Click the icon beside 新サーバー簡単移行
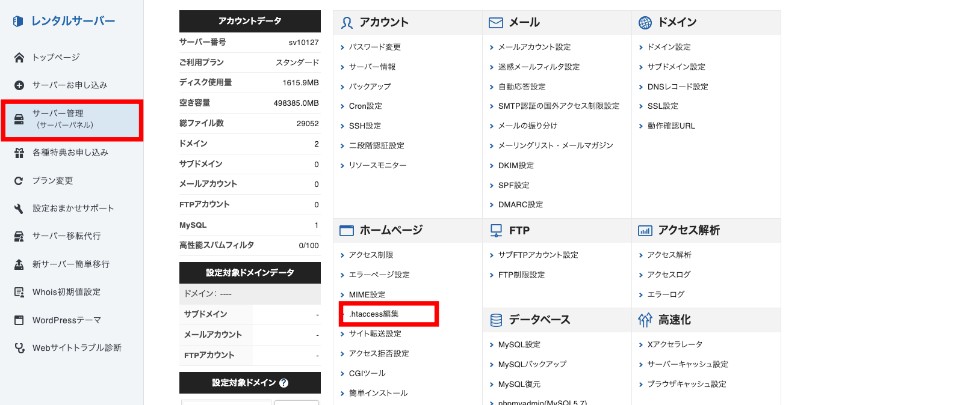 [x=19, y=264]
